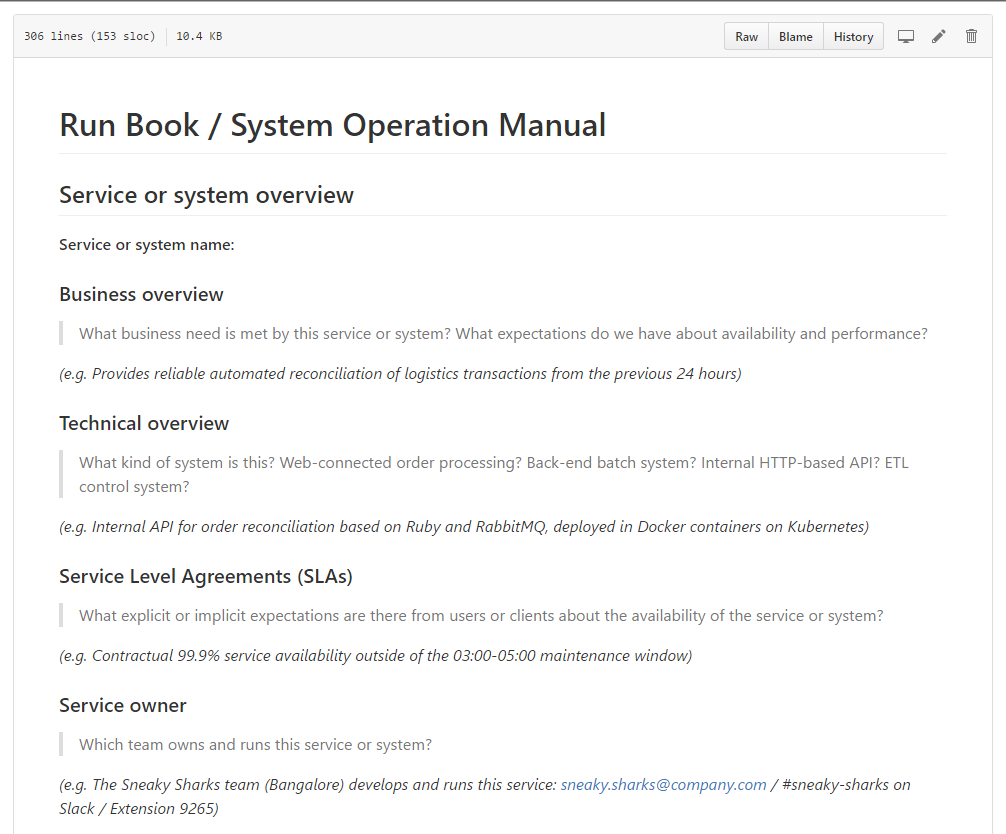Open the sneaky.sharks@company.com email link
Image resolution: width=1006 pixels, height=834 pixels.
pos(663,784)
